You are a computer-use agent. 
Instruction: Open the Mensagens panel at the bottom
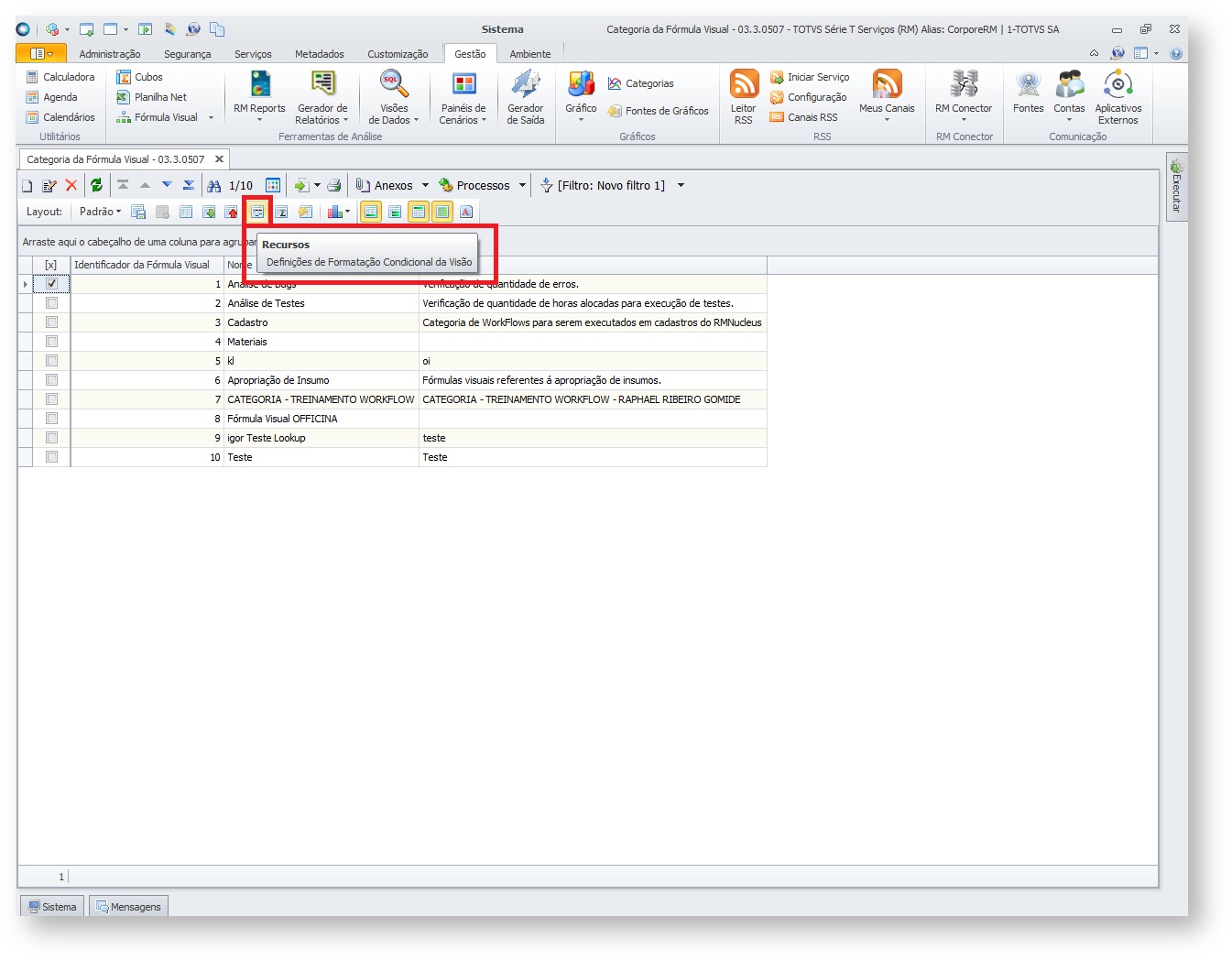128,907
